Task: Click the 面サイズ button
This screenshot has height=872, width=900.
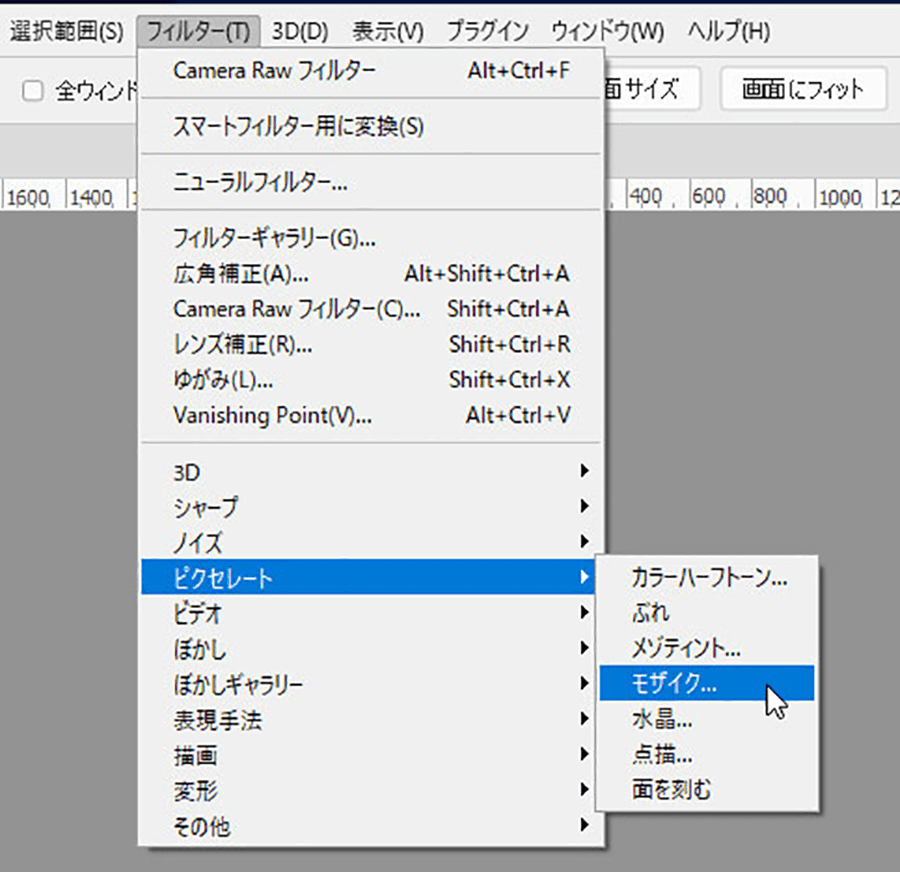Action: click(652, 89)
